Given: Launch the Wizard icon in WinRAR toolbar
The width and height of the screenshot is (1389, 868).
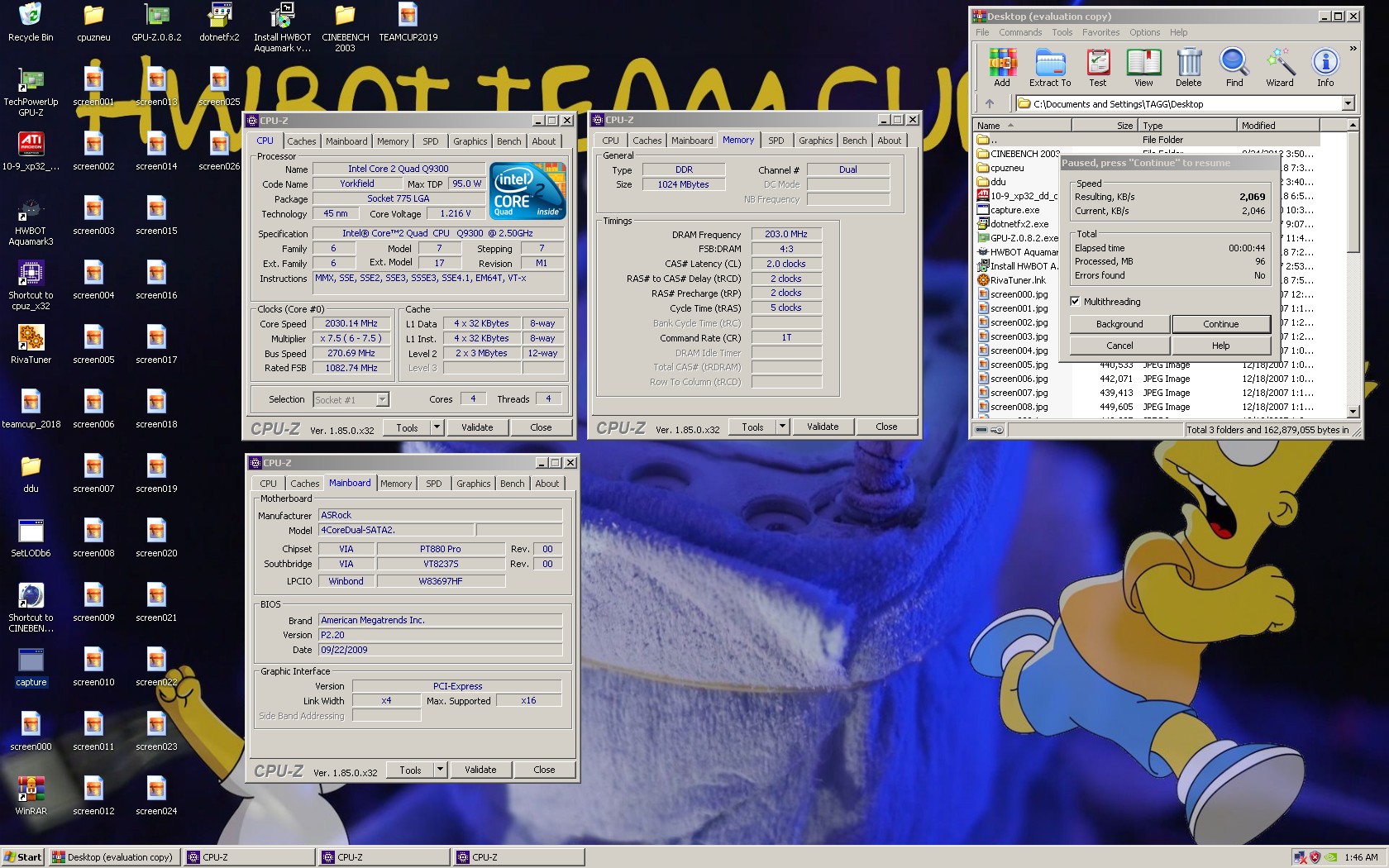Looking at the screenshot, I should (1280, 67).
